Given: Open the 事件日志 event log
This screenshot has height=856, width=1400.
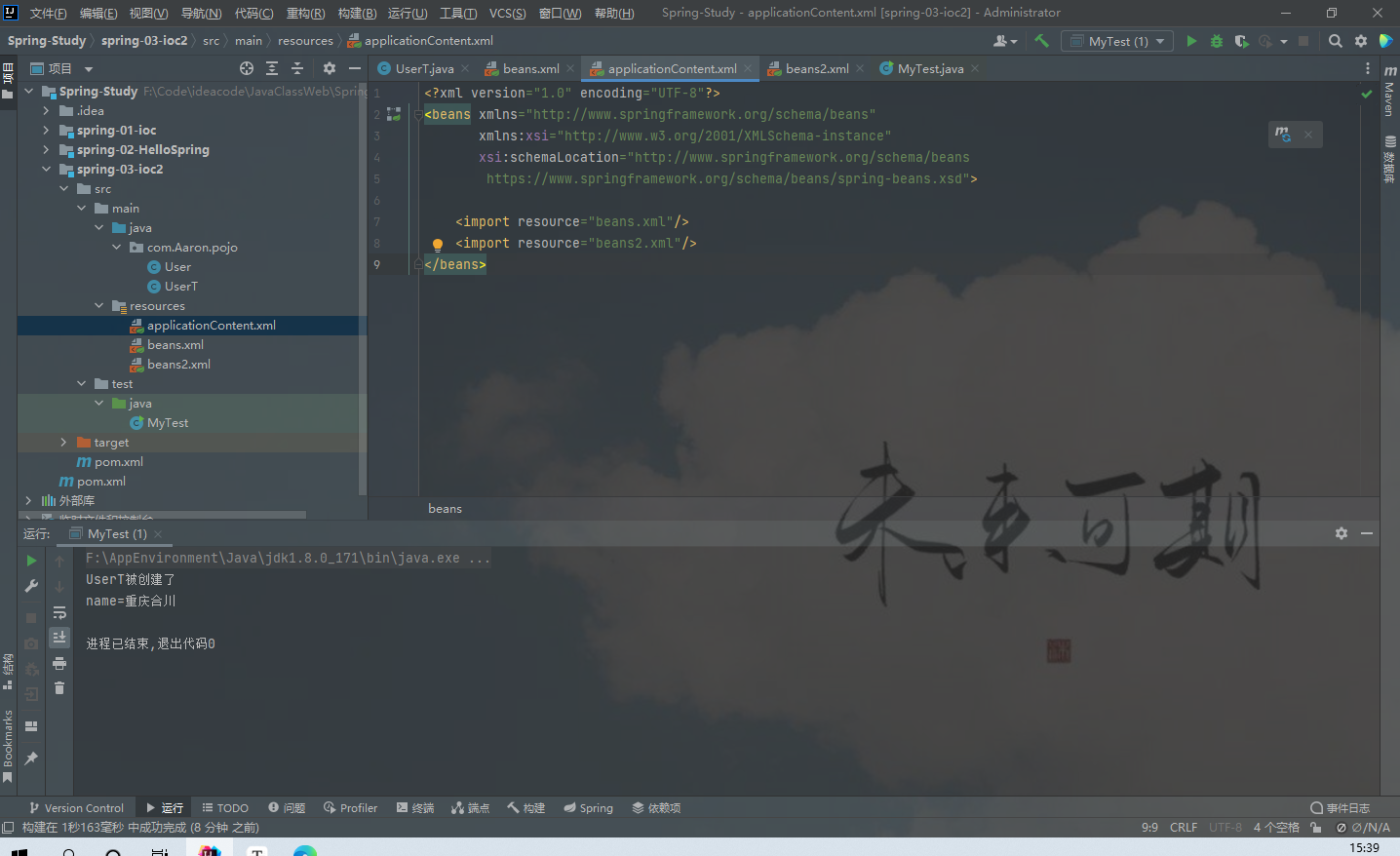Looking at the screenshot, I should pos(1341,808).
